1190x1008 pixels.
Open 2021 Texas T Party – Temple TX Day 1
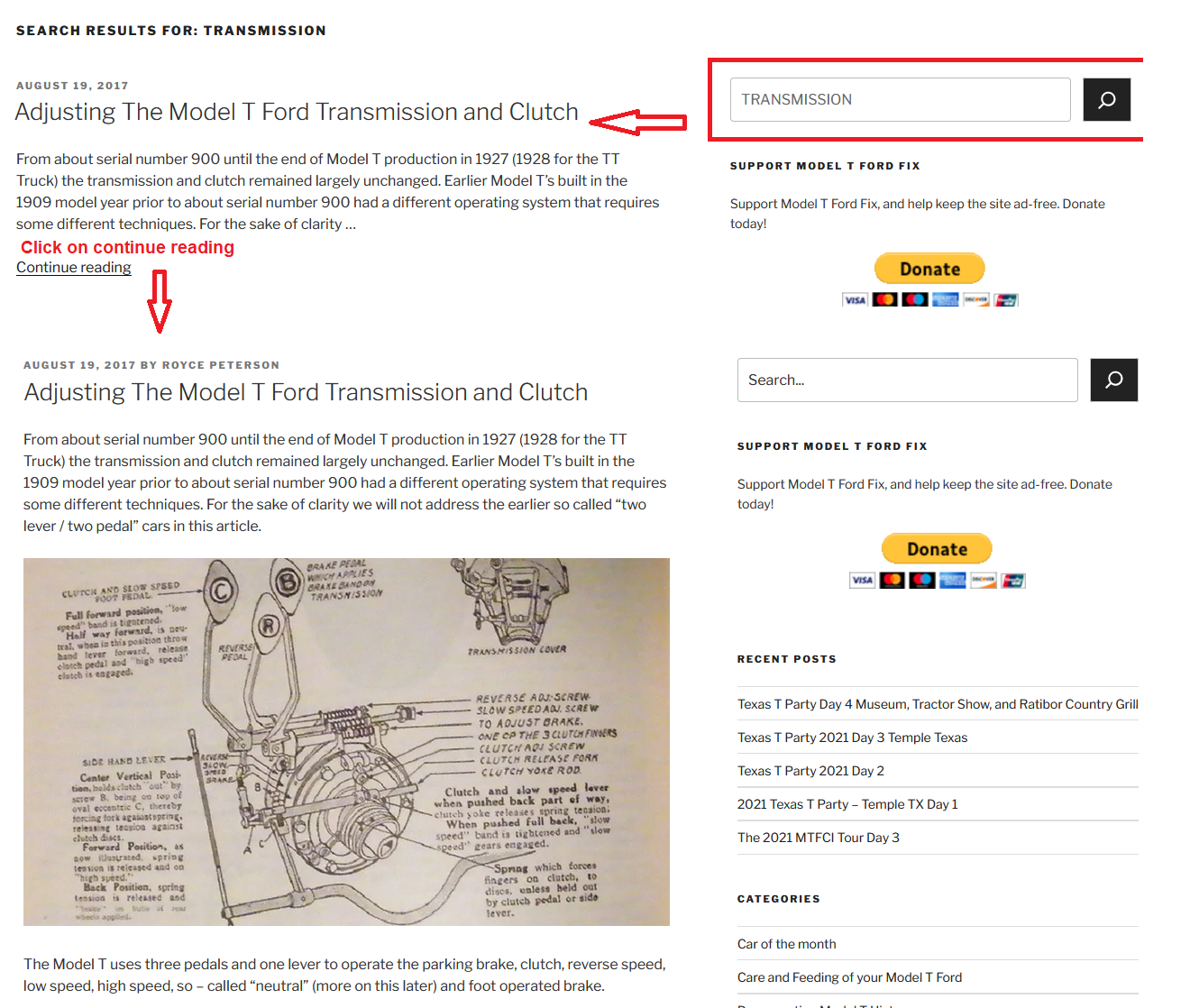[847, 804]
